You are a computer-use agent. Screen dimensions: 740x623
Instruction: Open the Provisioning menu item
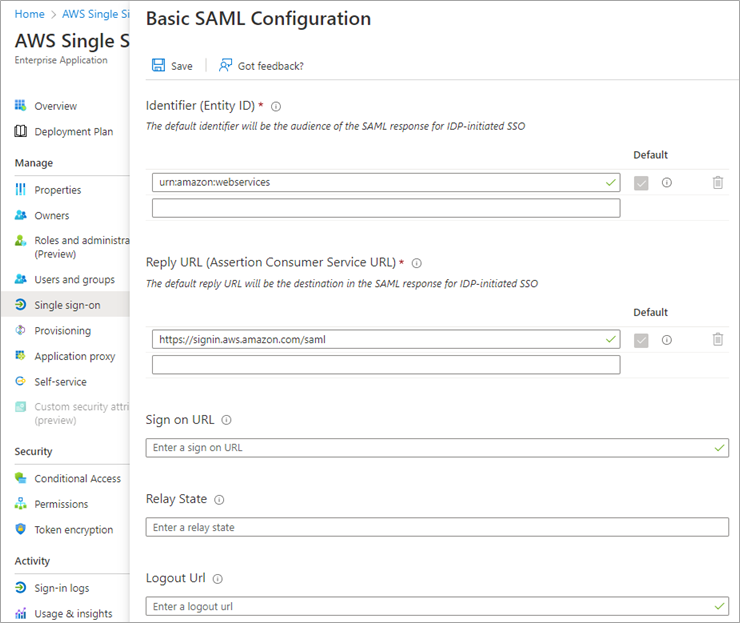(x=62, y=331)
